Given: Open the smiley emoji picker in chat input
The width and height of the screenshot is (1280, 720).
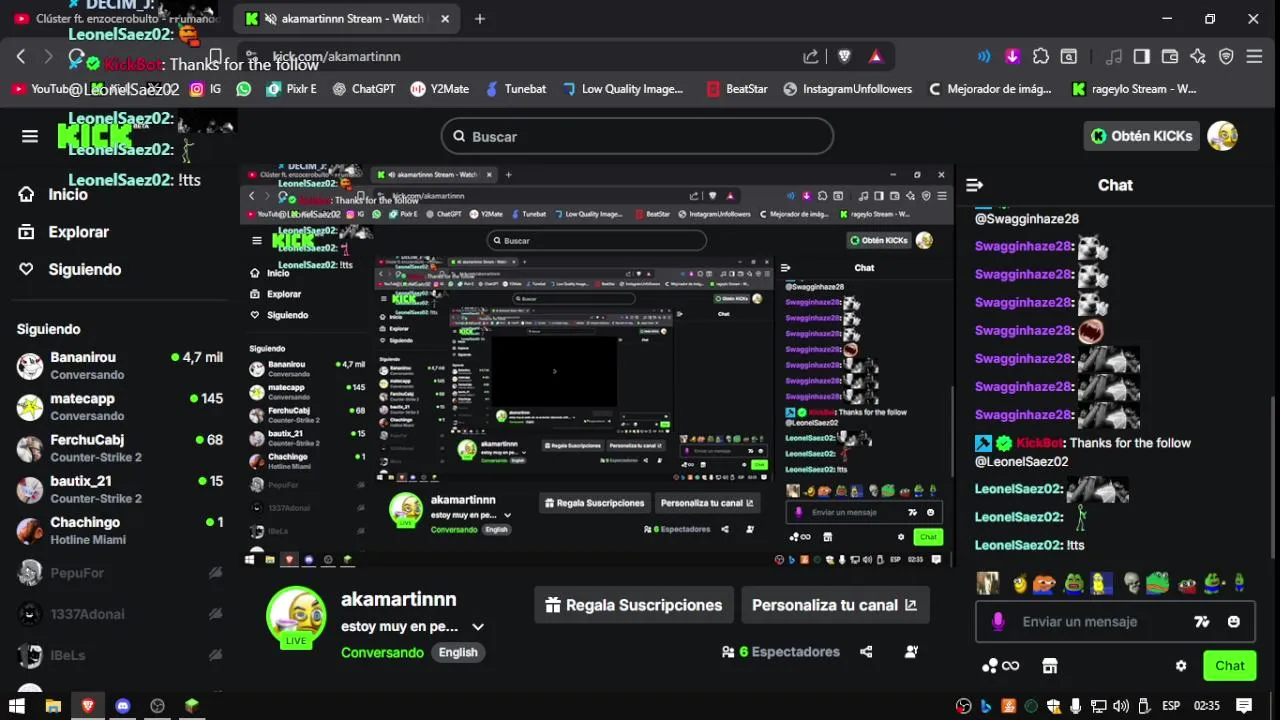Looking at the screenshot, I should [x=1234, y=621].
